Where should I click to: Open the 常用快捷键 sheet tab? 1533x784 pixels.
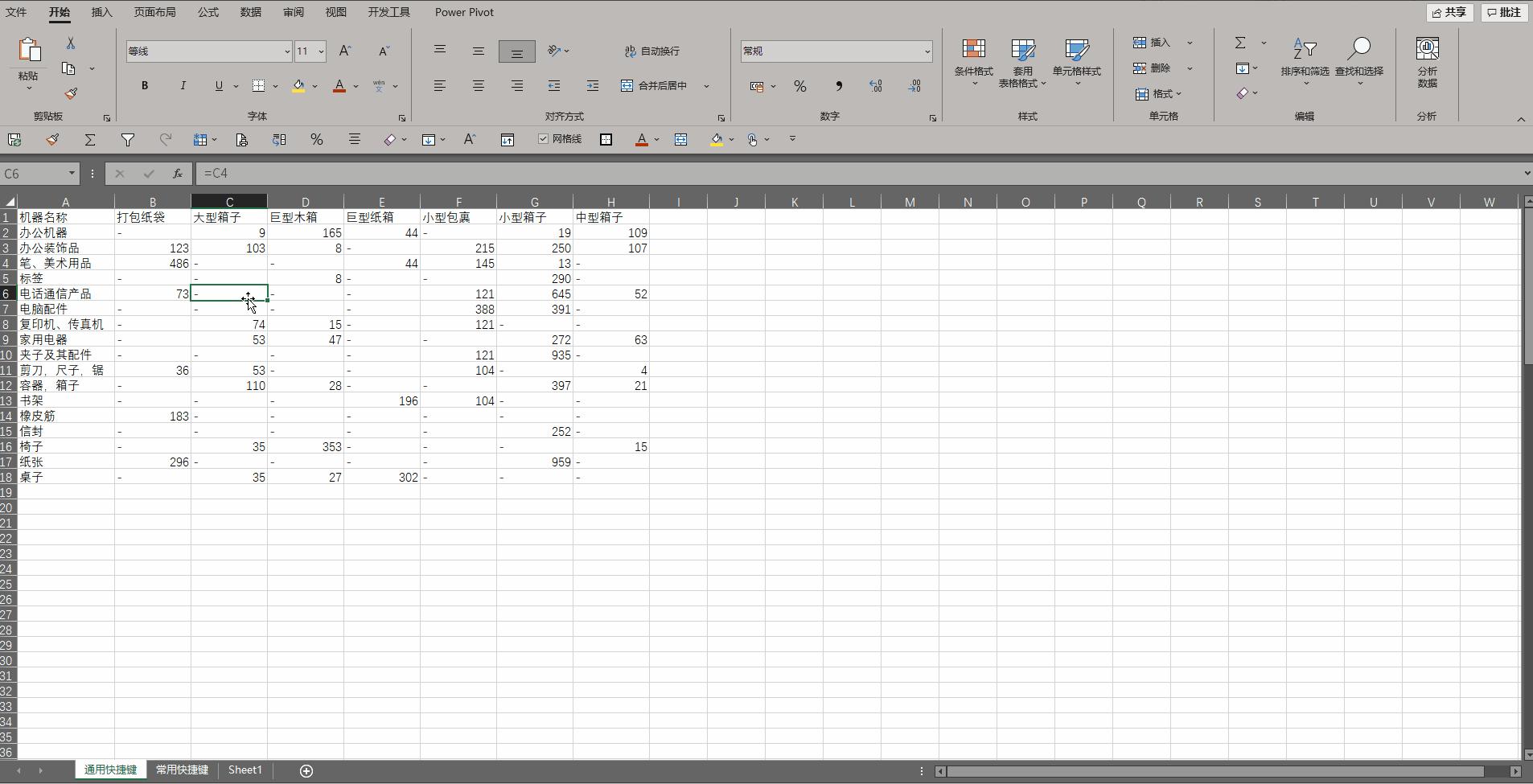tap(183, 770)
